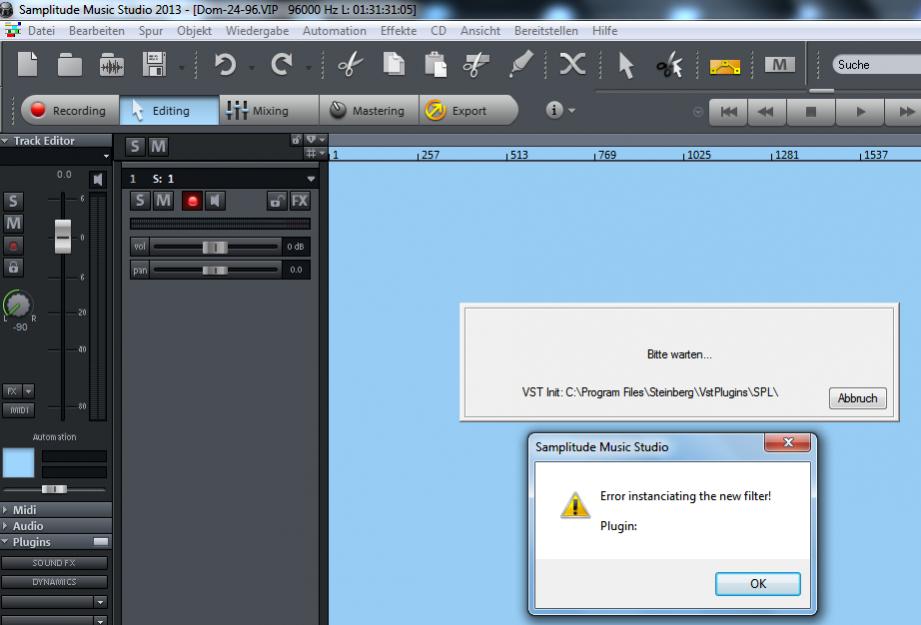Toggle global Solo above track list
Screen dimensions: 921x625
[135, 146]
